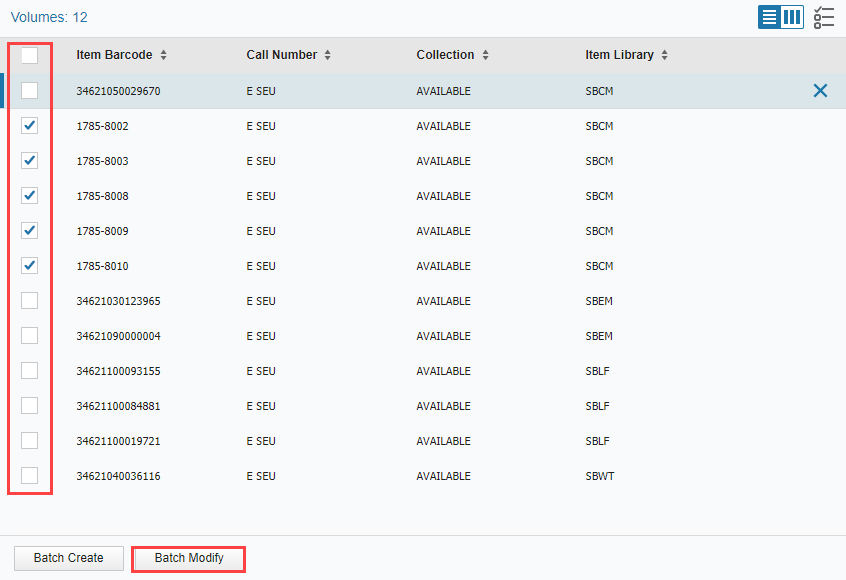Viewport: 846px width, 580px height.
Task: Sort by Item Barcode arrows
Action: (163, 55)
